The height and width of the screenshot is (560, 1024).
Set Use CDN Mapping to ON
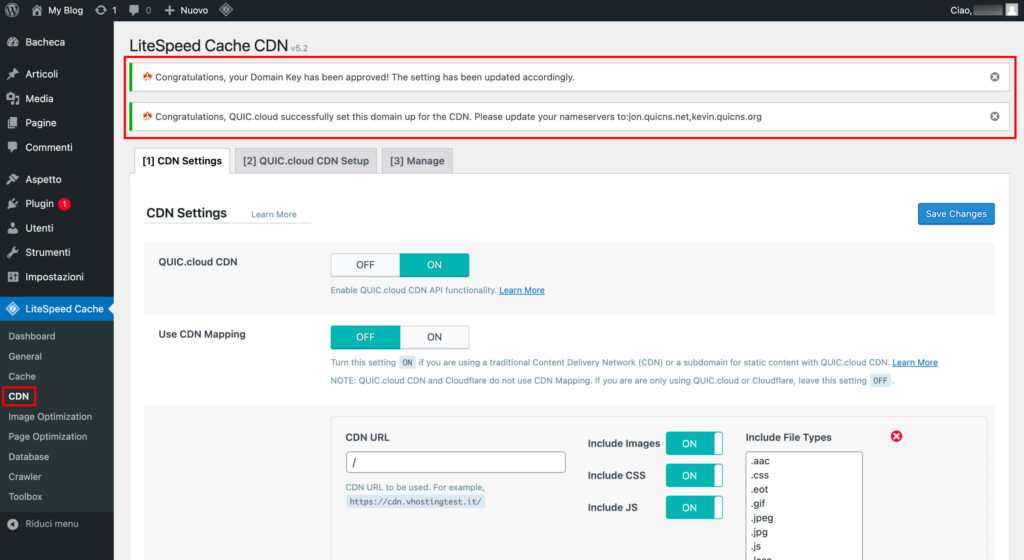point(434,337)
